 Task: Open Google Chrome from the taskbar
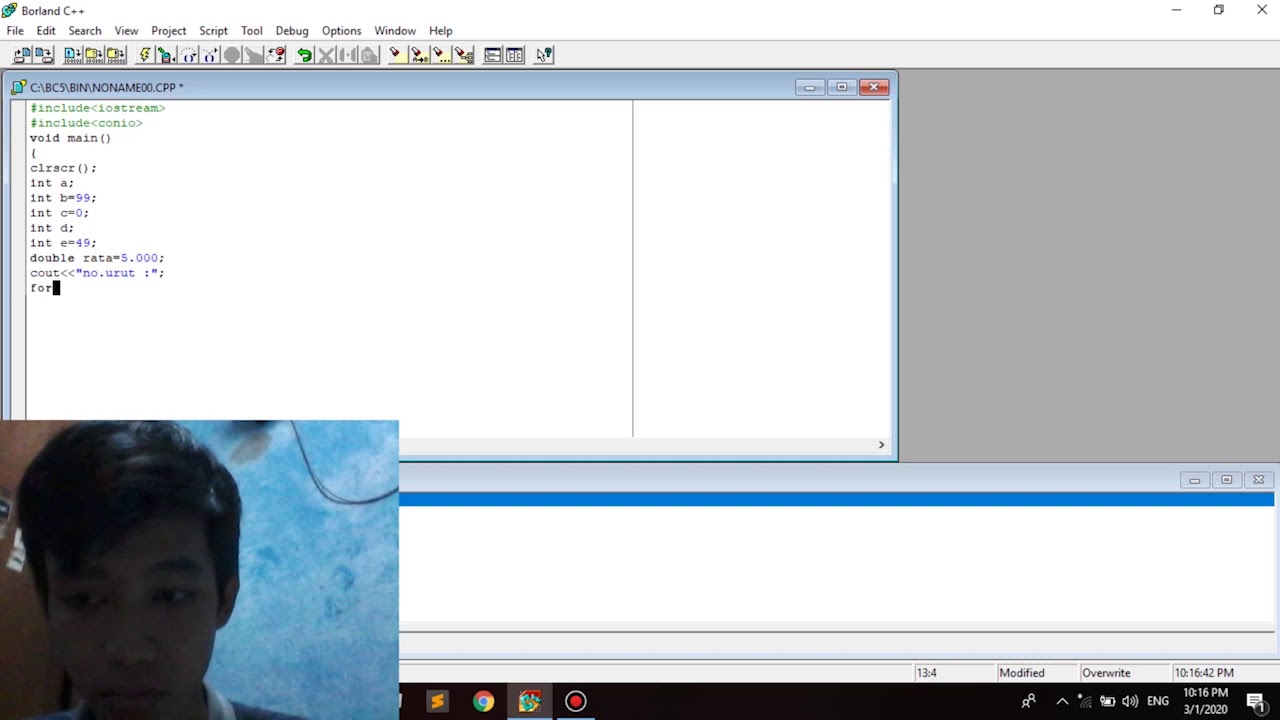(483, 702)
